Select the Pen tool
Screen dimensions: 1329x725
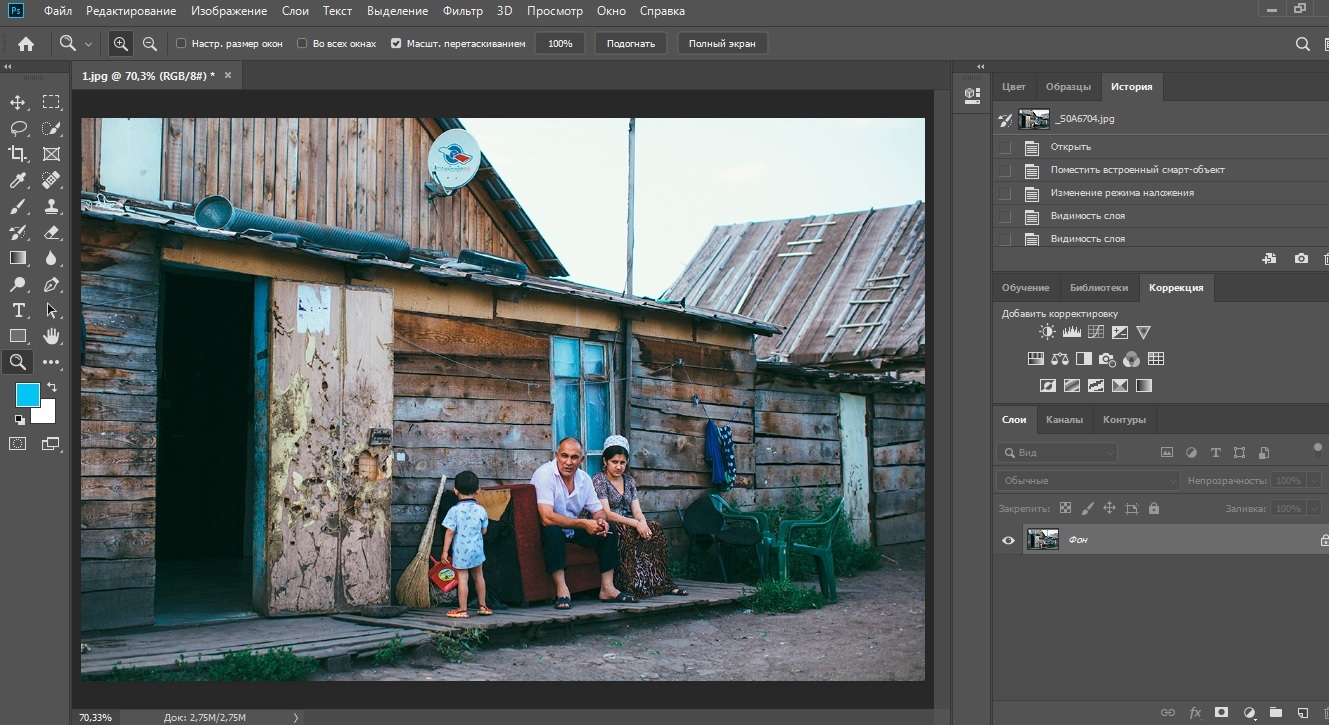(51, 284)
